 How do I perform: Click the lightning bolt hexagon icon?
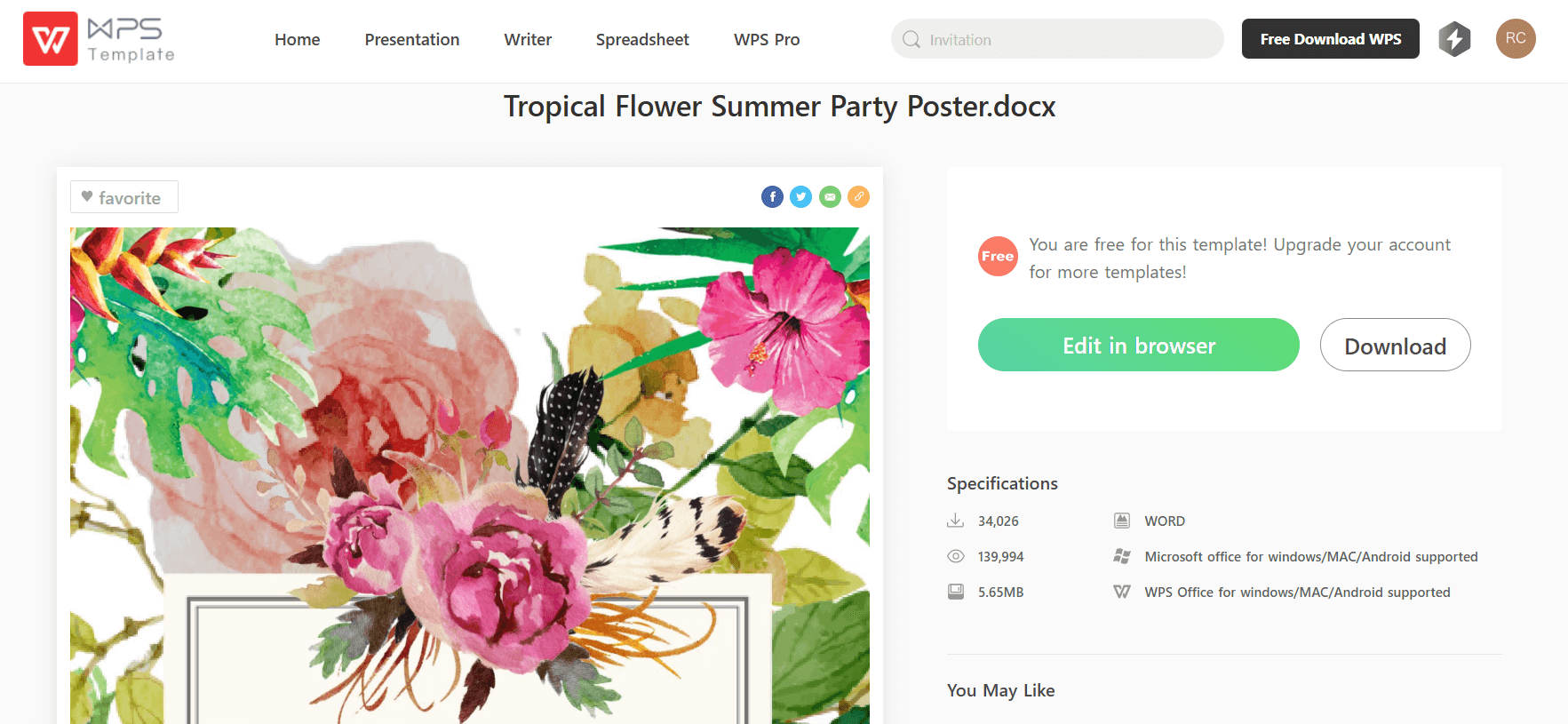(1454, 39)
